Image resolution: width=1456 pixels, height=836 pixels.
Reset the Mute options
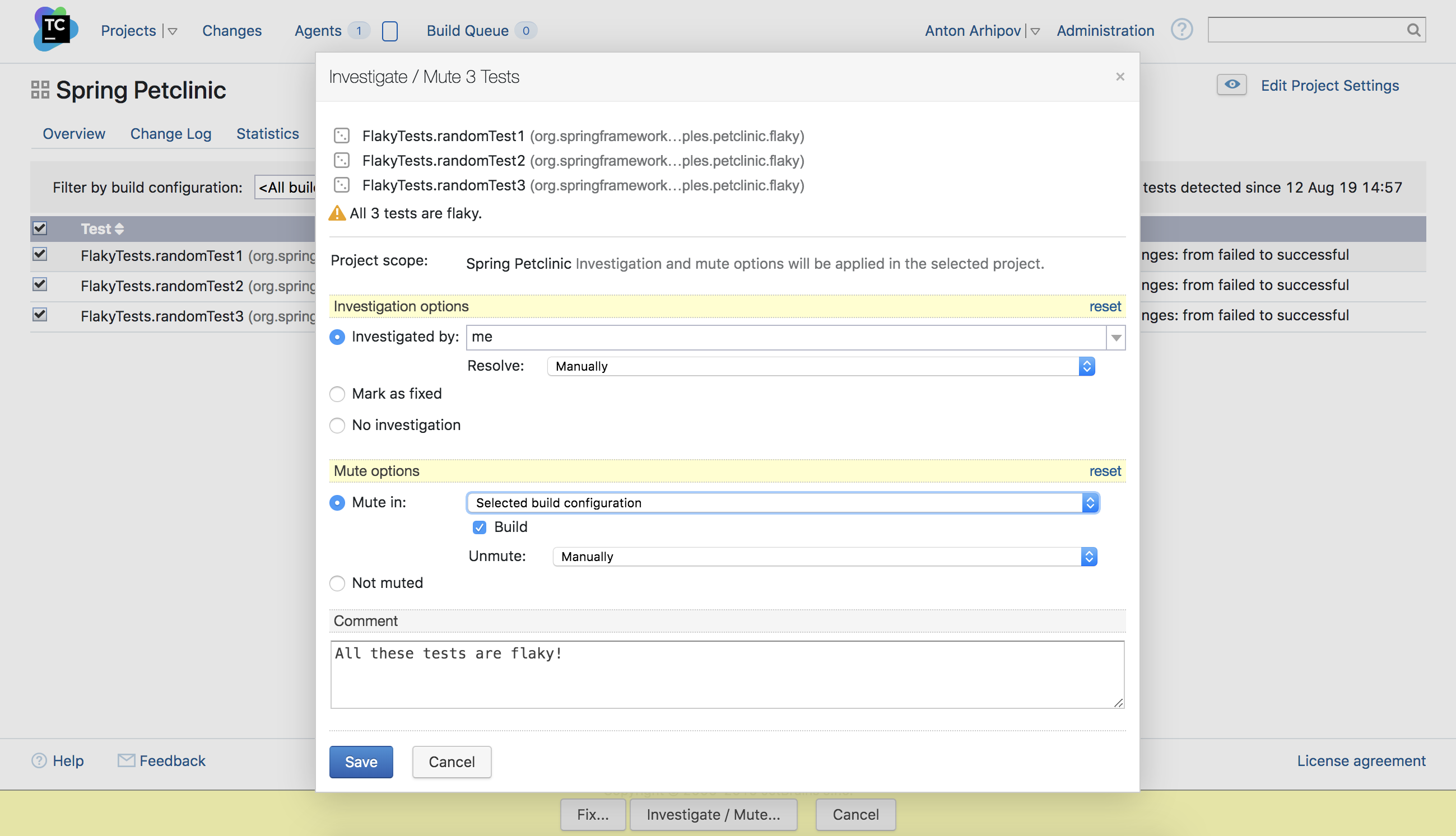pyautogui.click(x=1105, y=471)
